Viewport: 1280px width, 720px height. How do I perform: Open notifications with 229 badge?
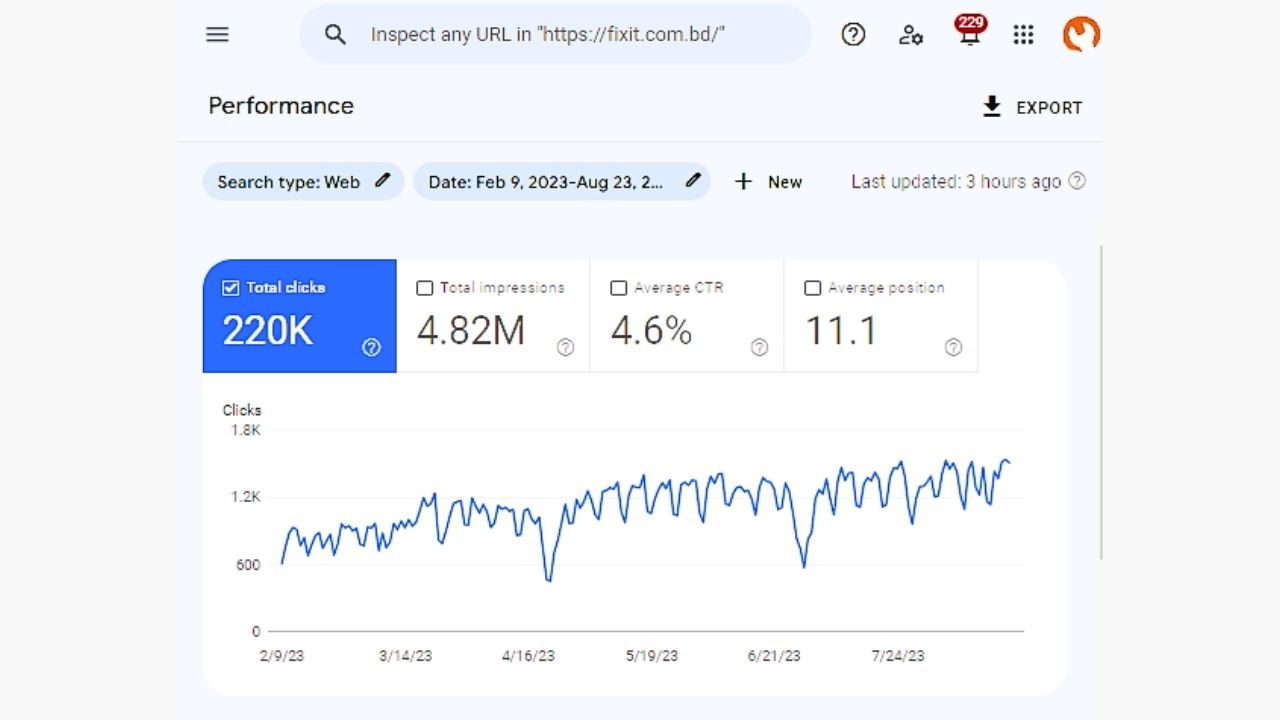969,32
